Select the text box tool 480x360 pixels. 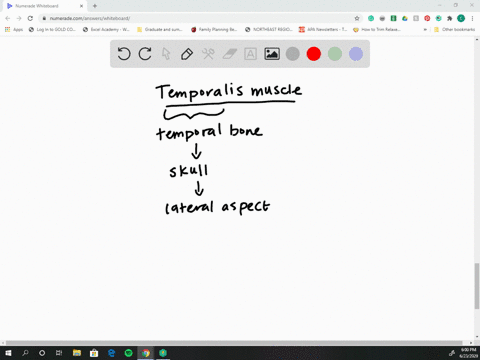(250, 54)
